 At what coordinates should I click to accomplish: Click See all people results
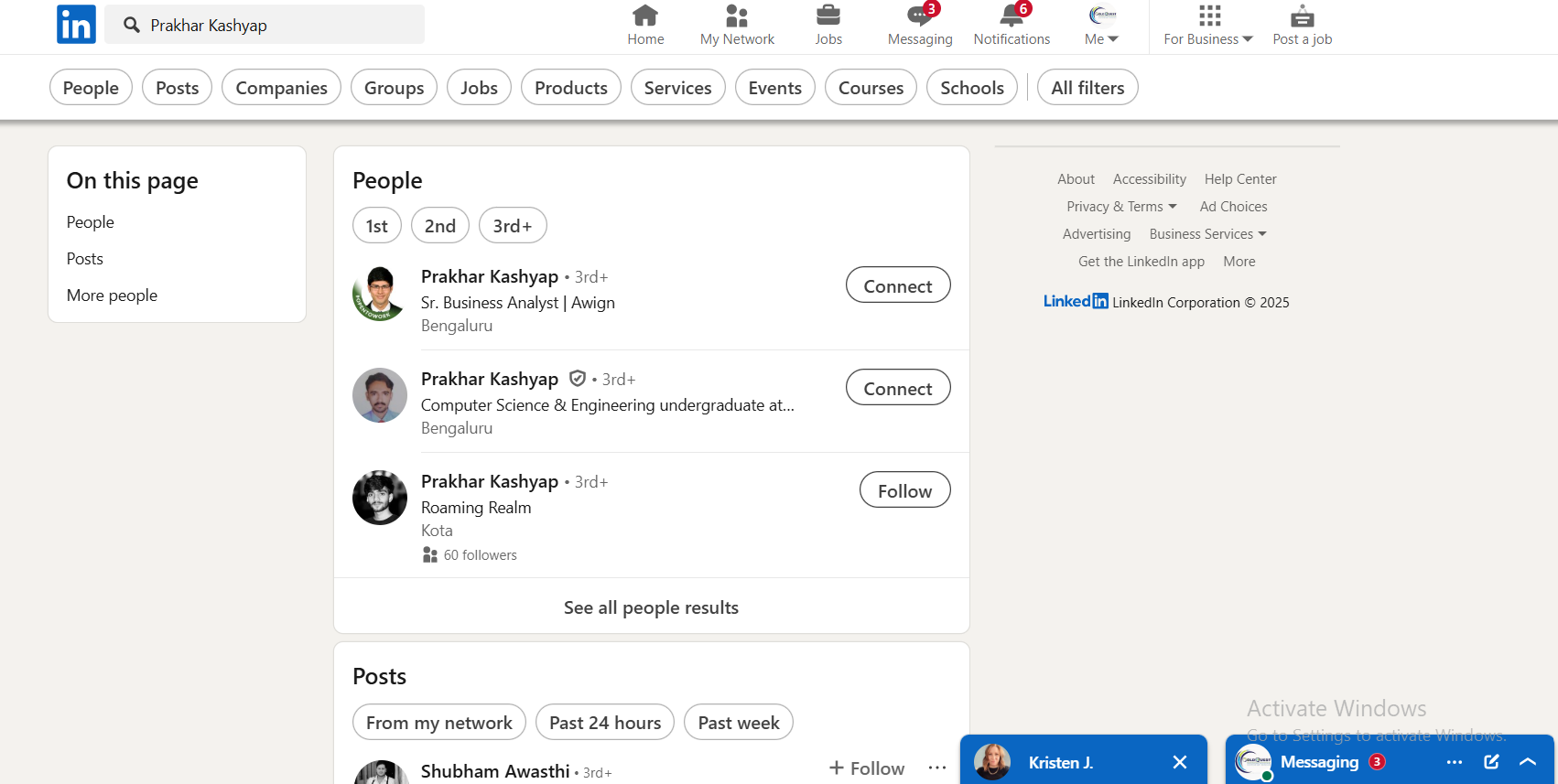(x=652, y=607)
